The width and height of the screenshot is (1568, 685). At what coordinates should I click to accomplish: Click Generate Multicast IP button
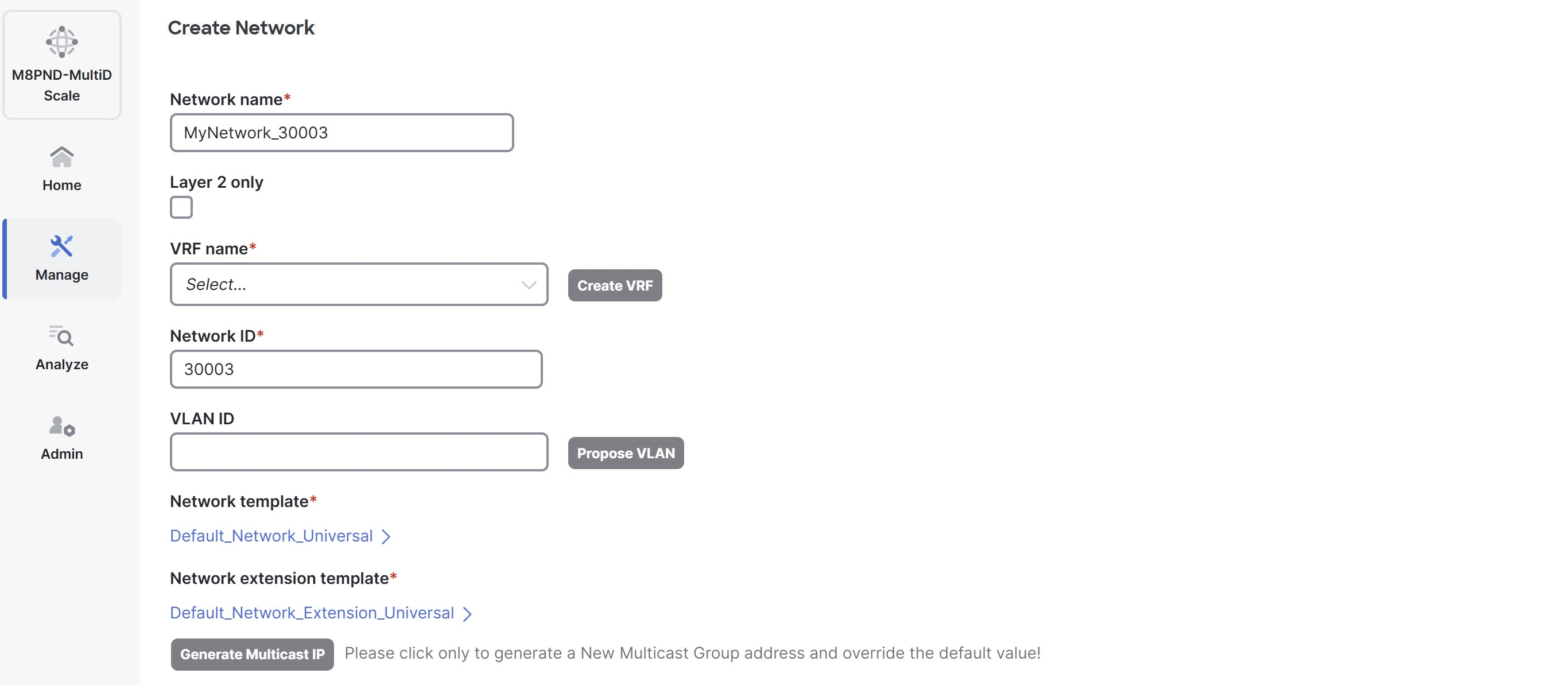[x=252, y=654]
